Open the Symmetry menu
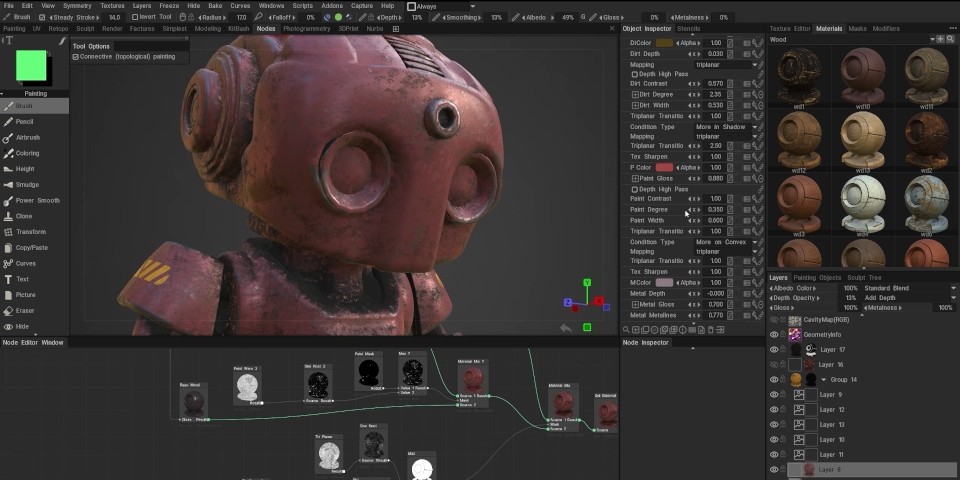The height and width of the screenshot is (480, 960). [77, 6]
